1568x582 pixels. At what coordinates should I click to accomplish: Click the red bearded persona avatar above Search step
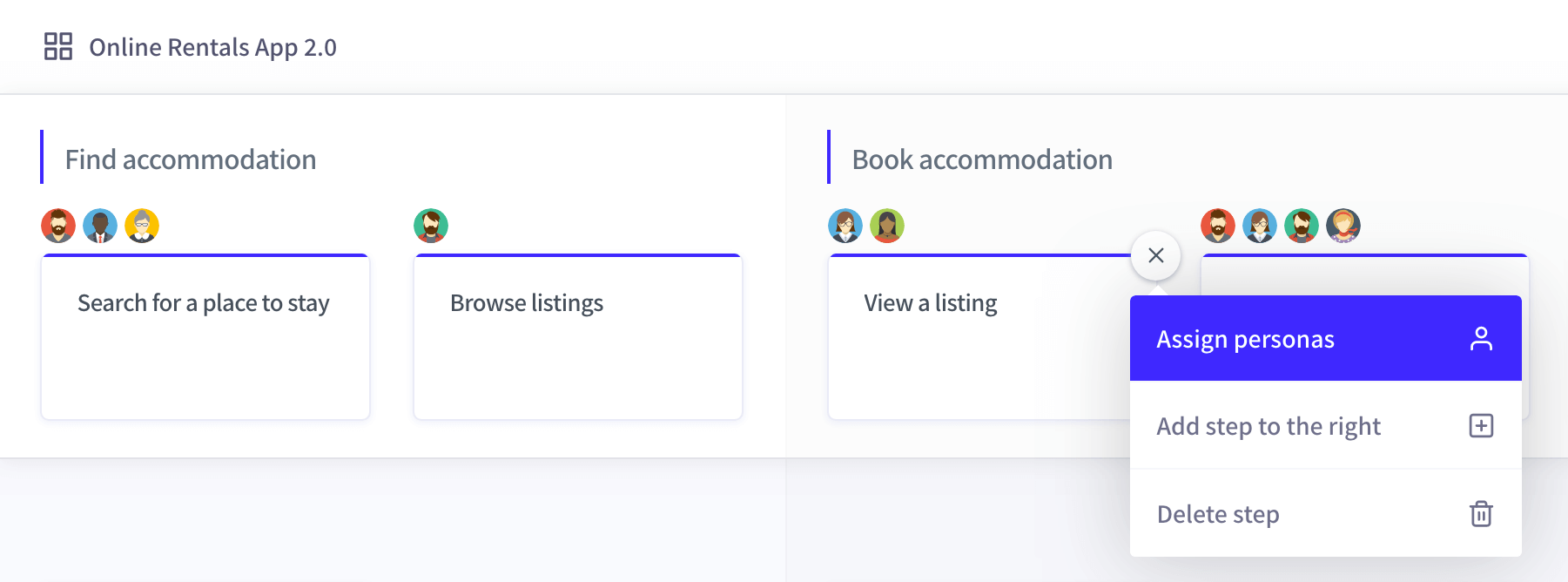coord(58,226)
